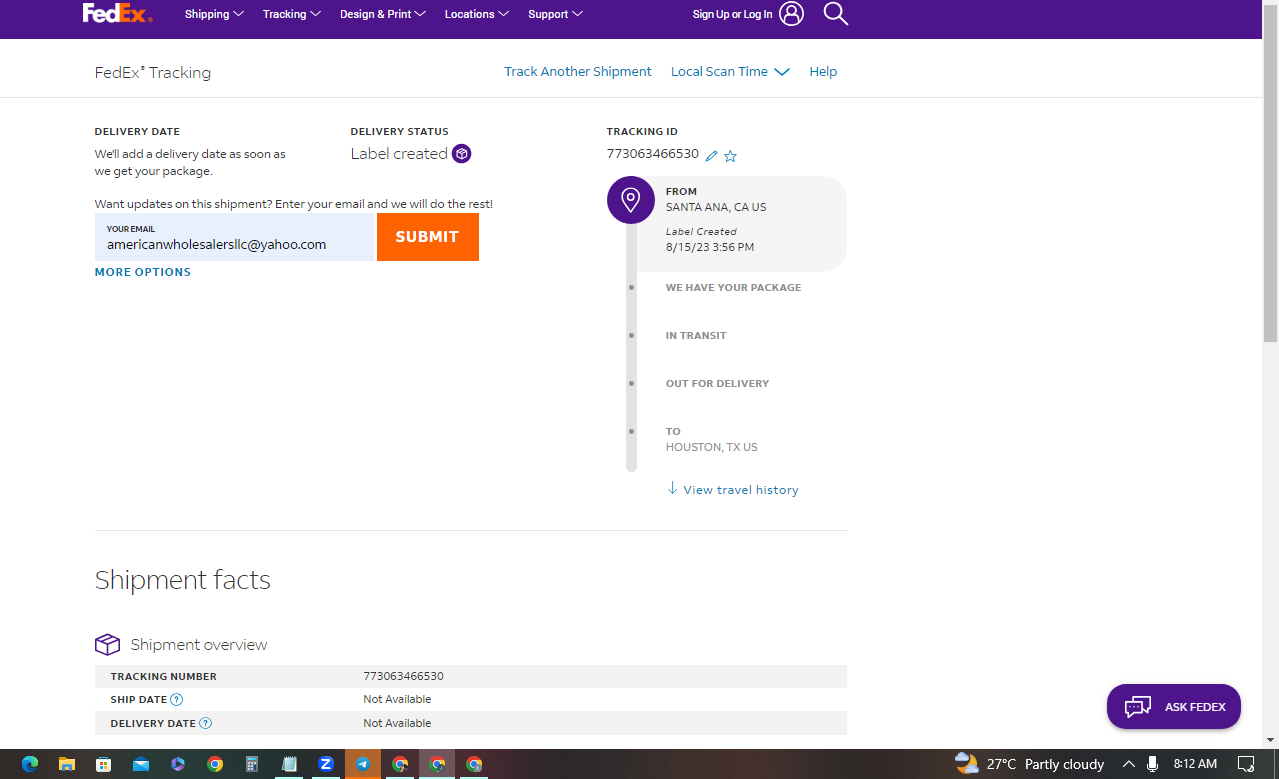The image size is (1279, 779).
Task: Open File Explorer from the taskbar
Action: pyautogui.click(x=67, y=764)
